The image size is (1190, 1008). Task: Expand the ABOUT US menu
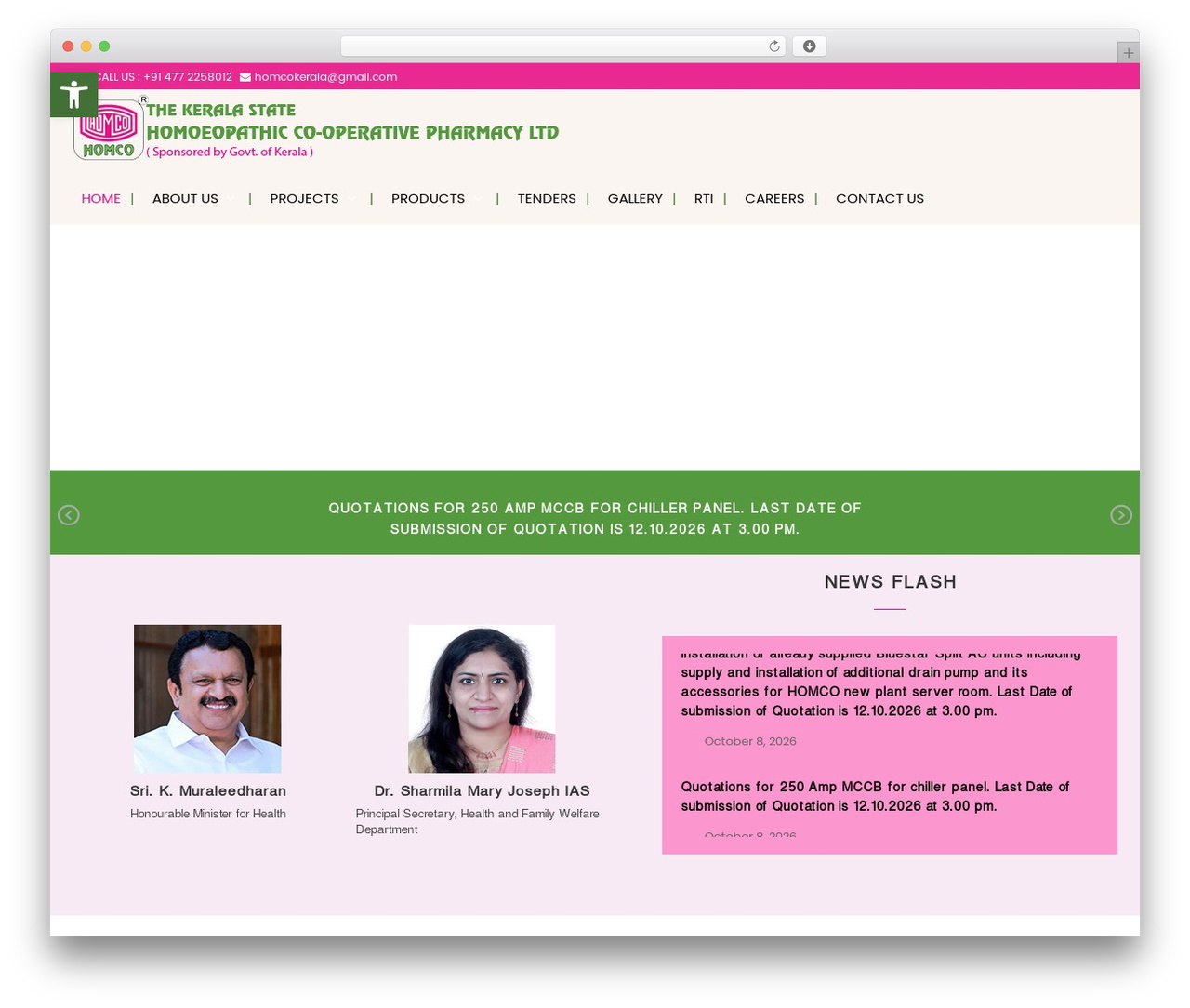185,198
